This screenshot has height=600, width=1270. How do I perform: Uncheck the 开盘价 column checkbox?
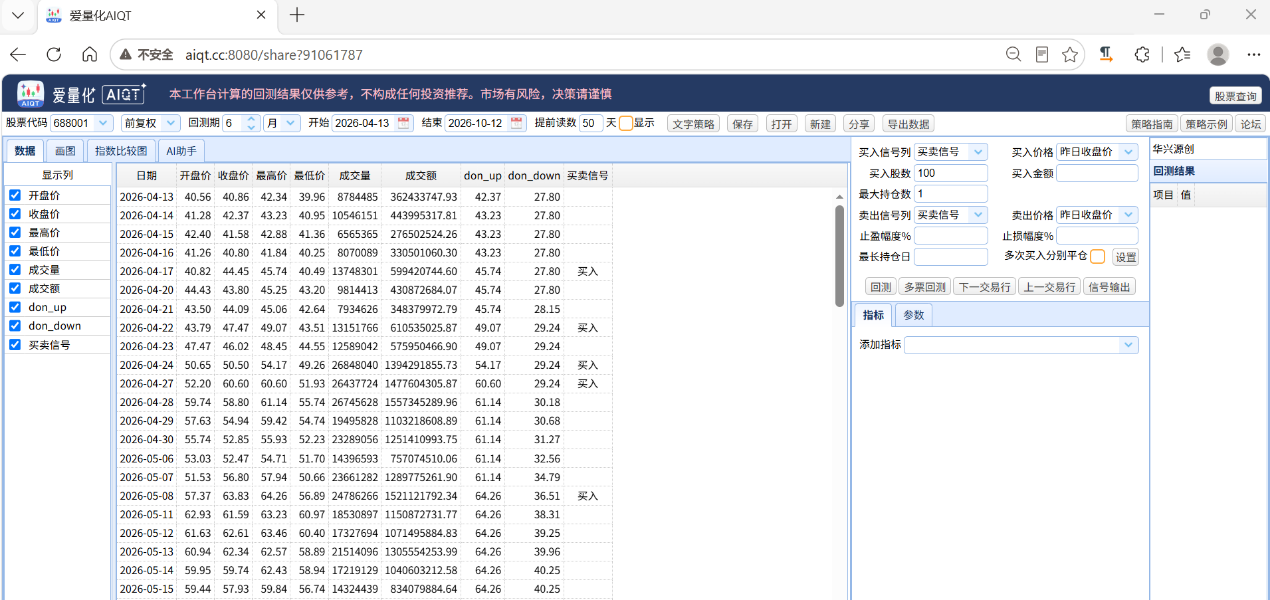pos(15,195)
